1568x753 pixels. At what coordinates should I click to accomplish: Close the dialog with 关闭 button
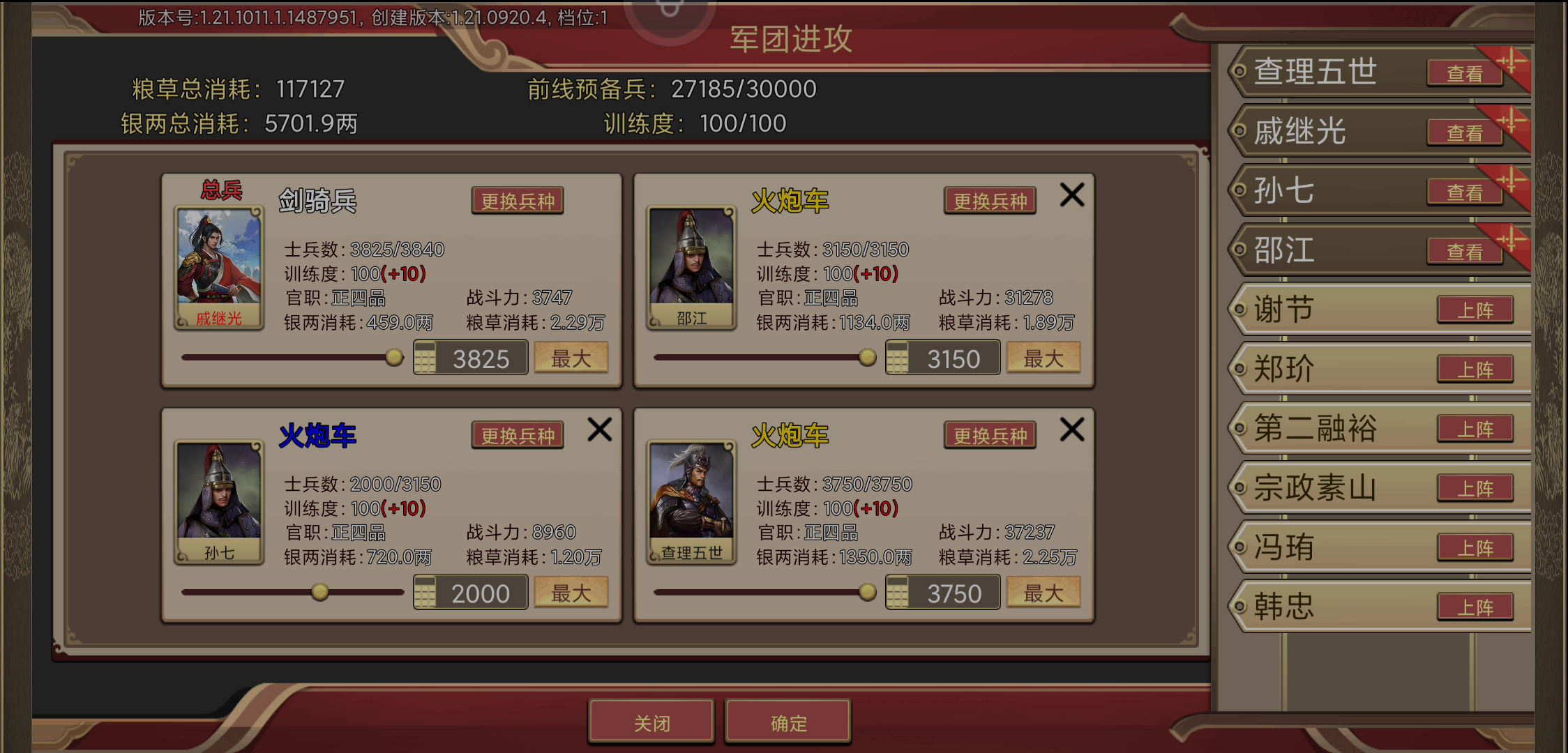coord(651,722)
